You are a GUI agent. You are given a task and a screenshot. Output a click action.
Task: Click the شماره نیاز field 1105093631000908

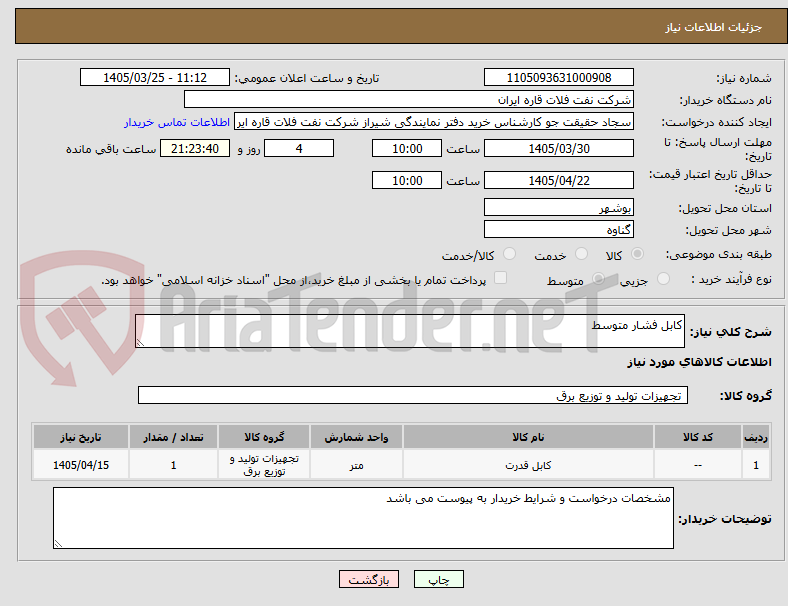(x=558, y=77)
